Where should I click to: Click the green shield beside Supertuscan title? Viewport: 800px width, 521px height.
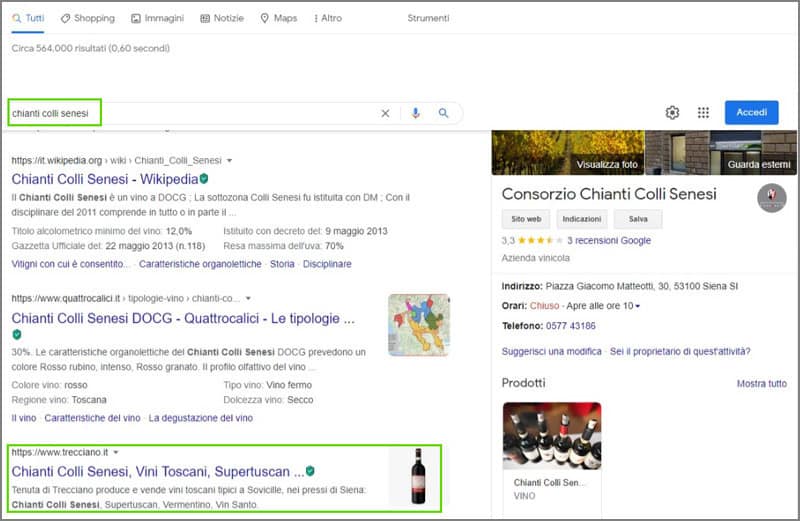(x=310, y=471)
